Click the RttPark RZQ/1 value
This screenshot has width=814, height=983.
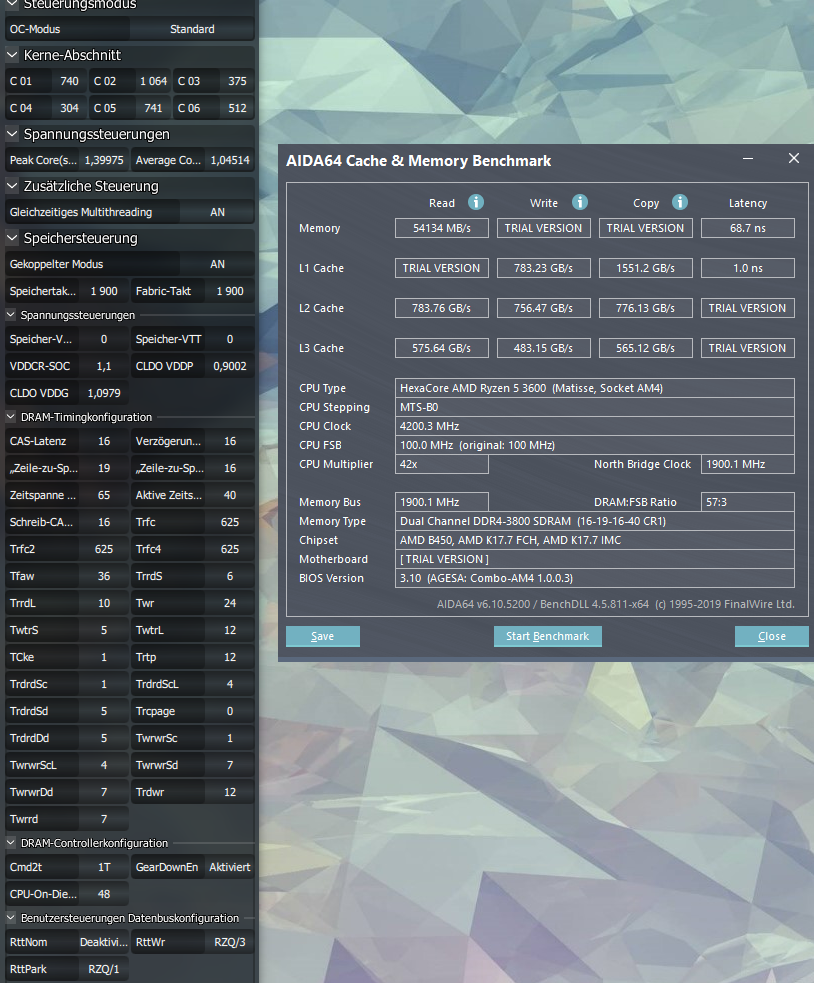[104, 969]
